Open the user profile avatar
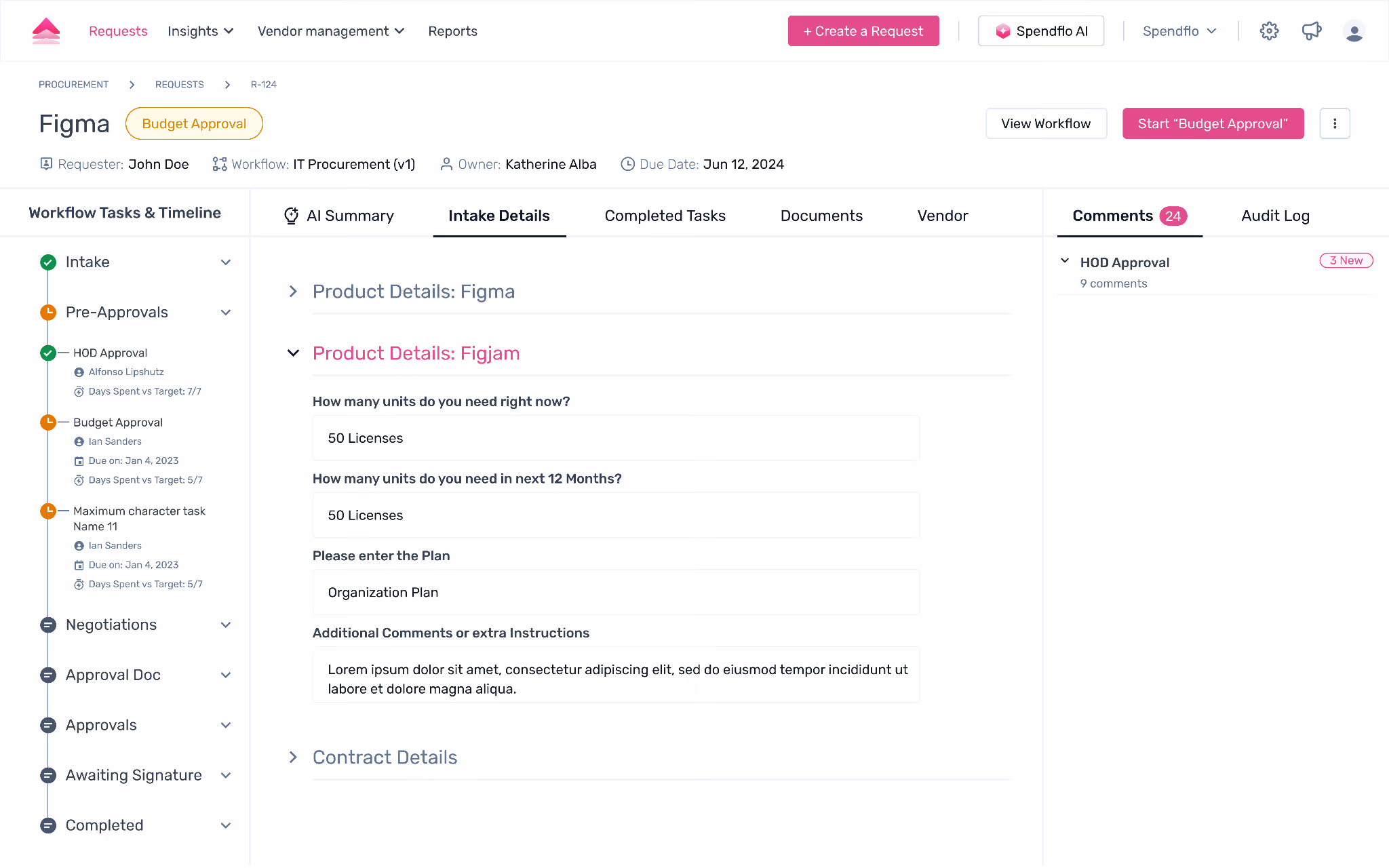 [1354, 31]
